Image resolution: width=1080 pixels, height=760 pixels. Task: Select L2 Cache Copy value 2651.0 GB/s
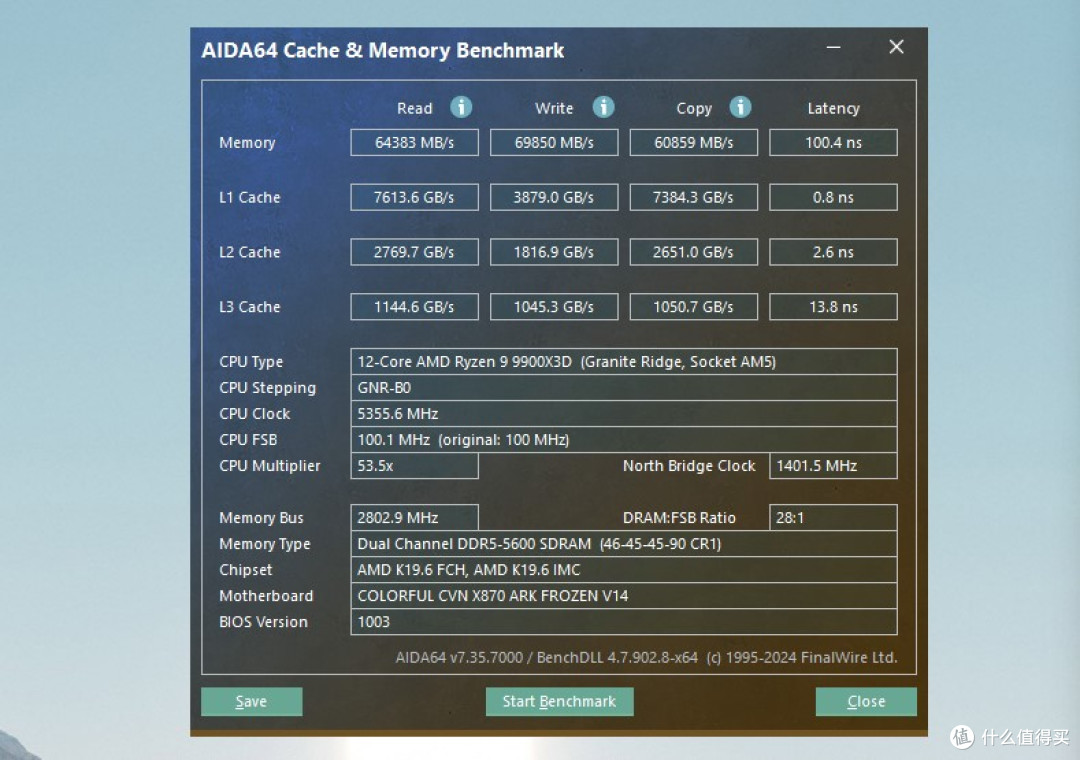694,252
